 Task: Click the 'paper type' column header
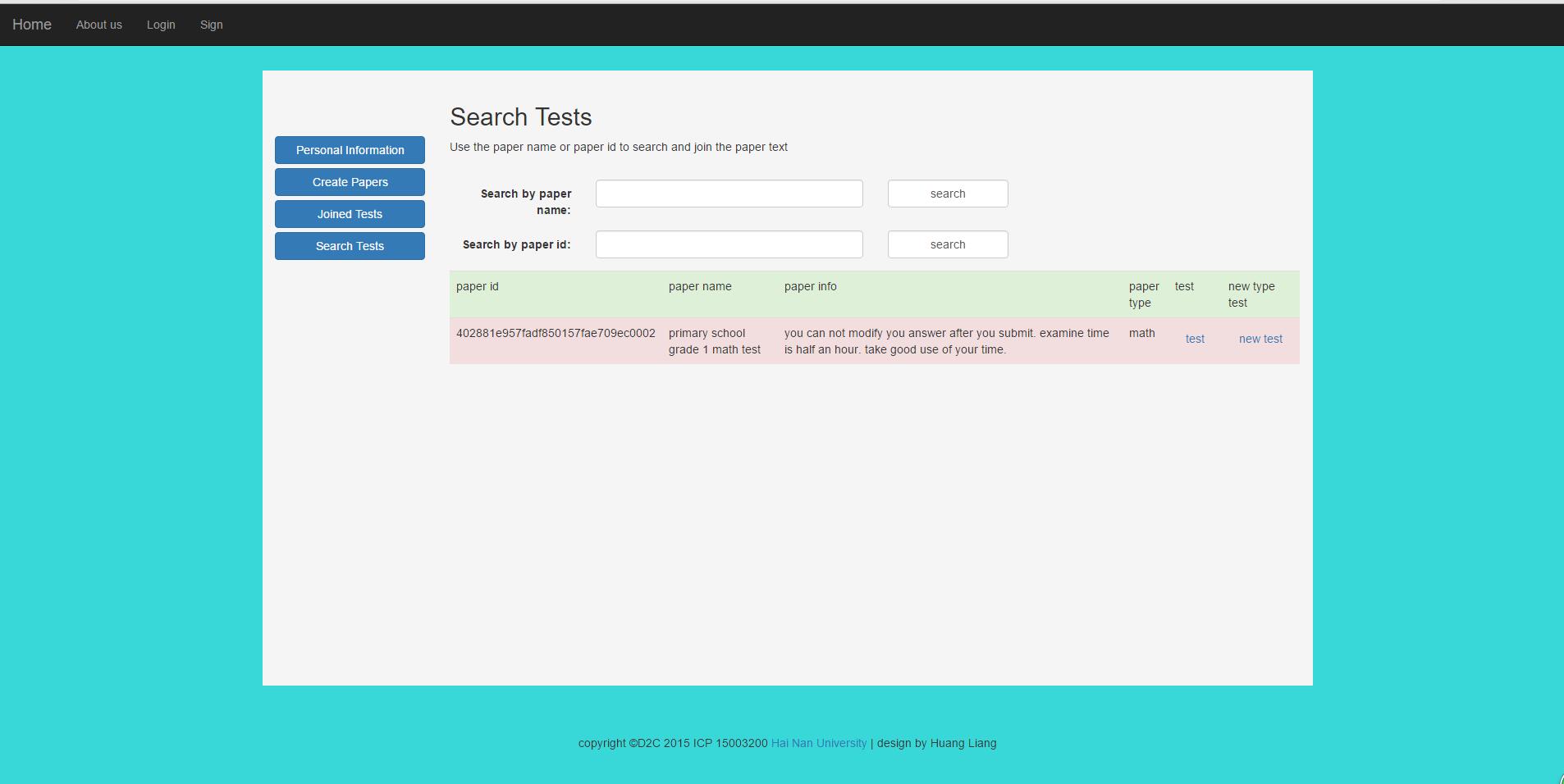tap(1144, 294)
